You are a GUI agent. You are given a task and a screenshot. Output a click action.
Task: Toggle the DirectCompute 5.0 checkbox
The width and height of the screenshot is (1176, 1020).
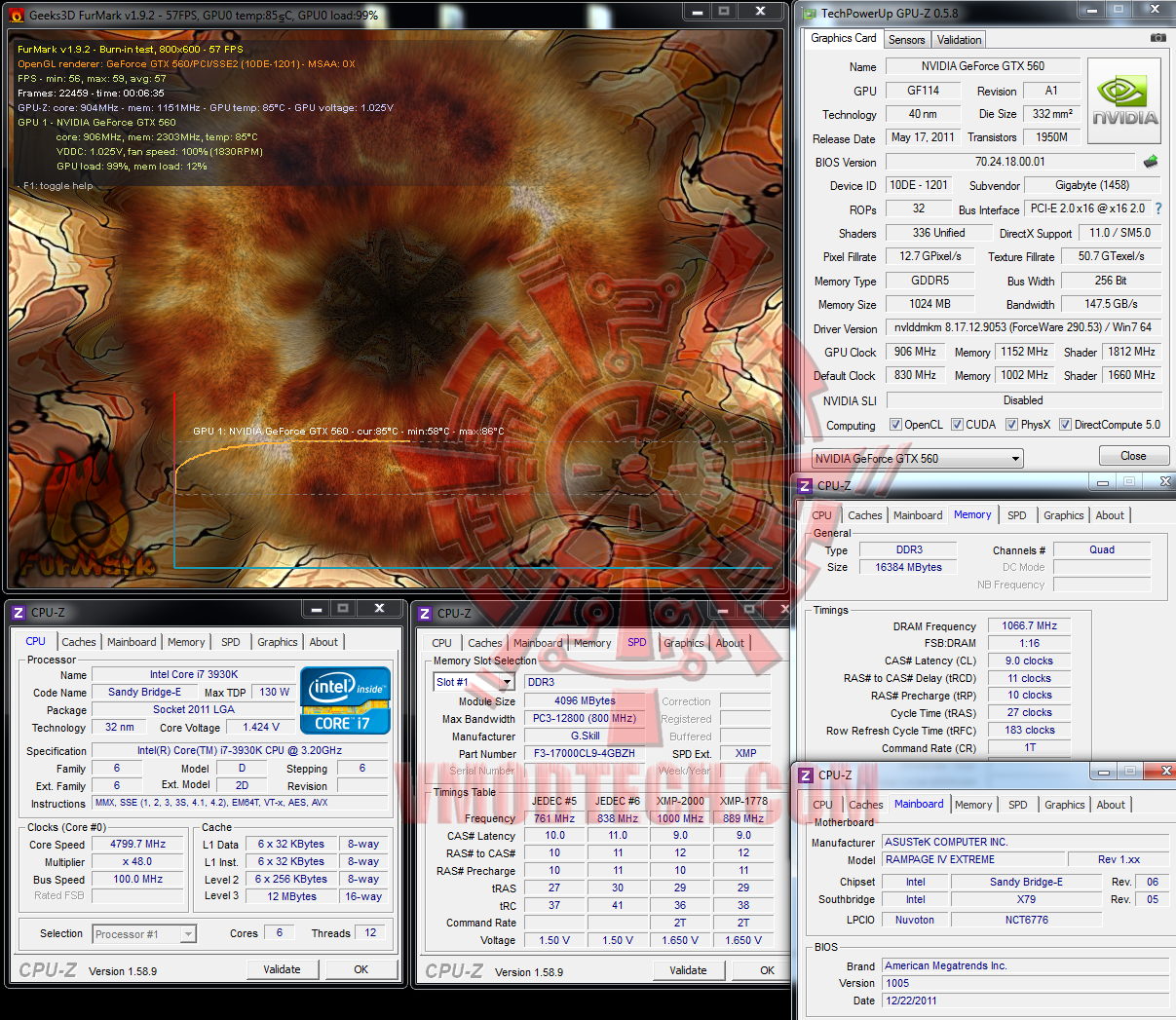[1065, 425]
